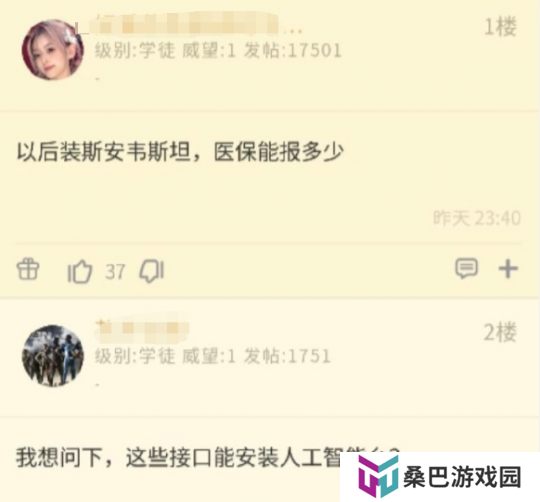
Task: Click the blurred username of first poster
Action: [x=186, y=23]
